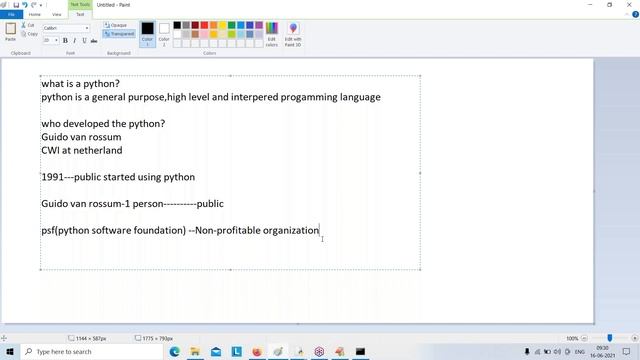Collapse the ribbon using the chevron arrow
This screenshot has height=360, width=640.
click(627, 14)
